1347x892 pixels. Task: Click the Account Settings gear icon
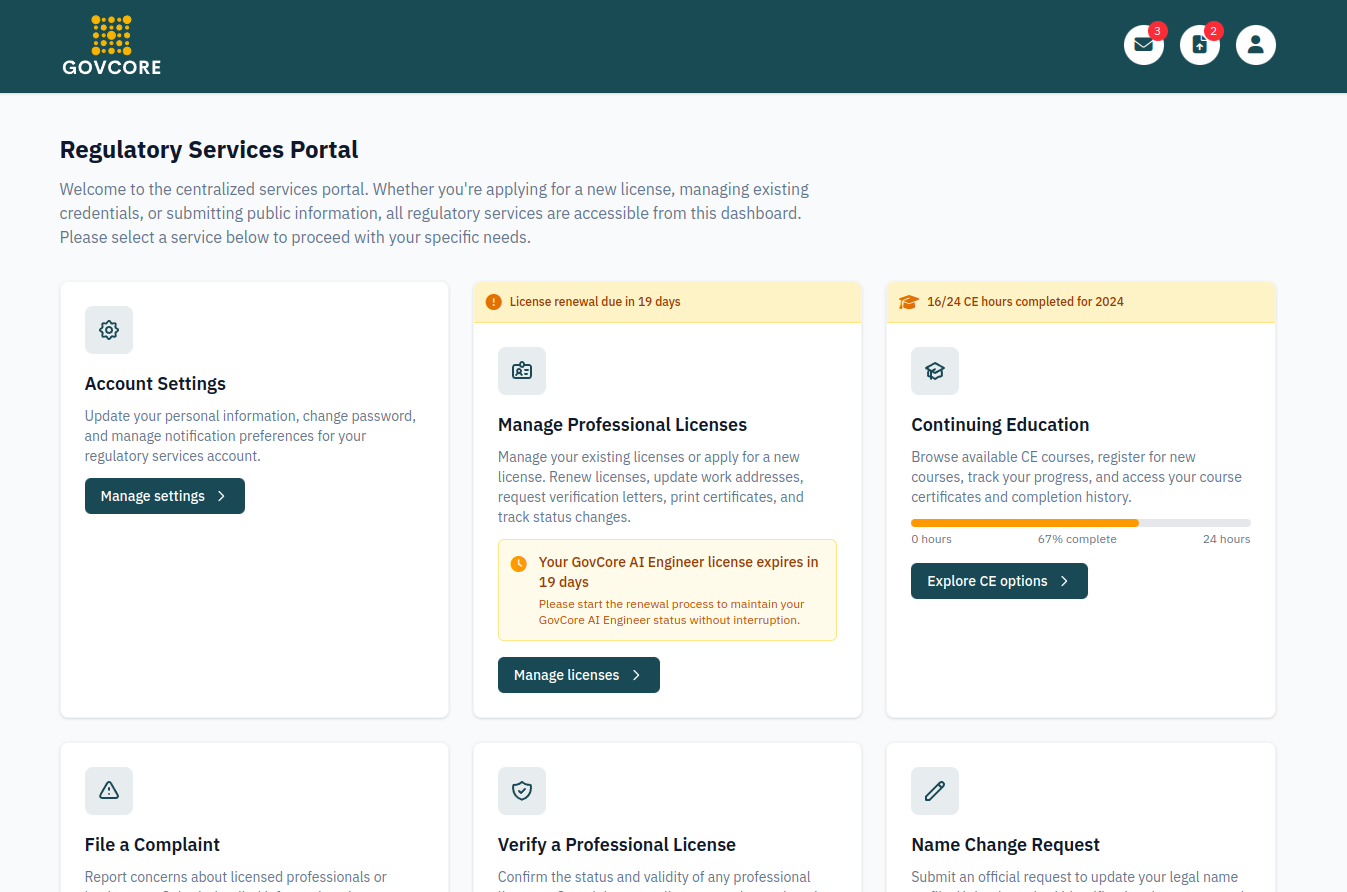(x=109, y=330)
